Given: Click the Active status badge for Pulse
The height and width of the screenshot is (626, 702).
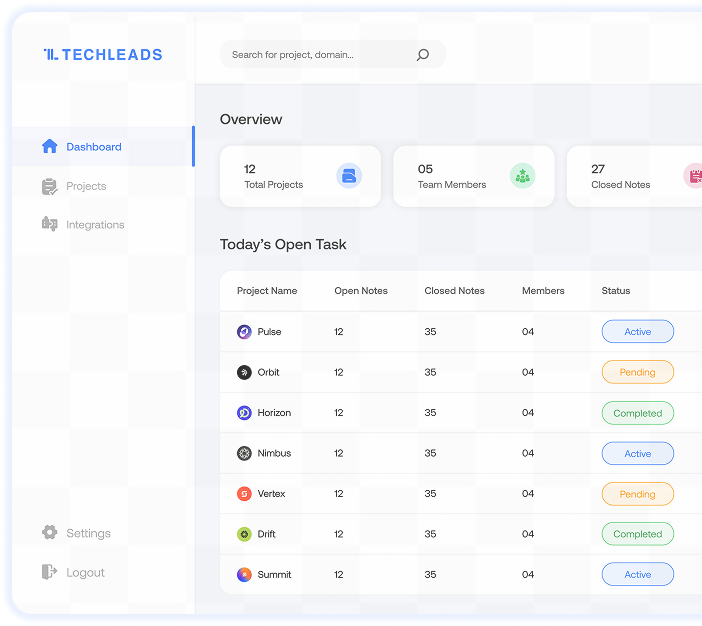Looking at the screenshot, I should coord(638,331).
